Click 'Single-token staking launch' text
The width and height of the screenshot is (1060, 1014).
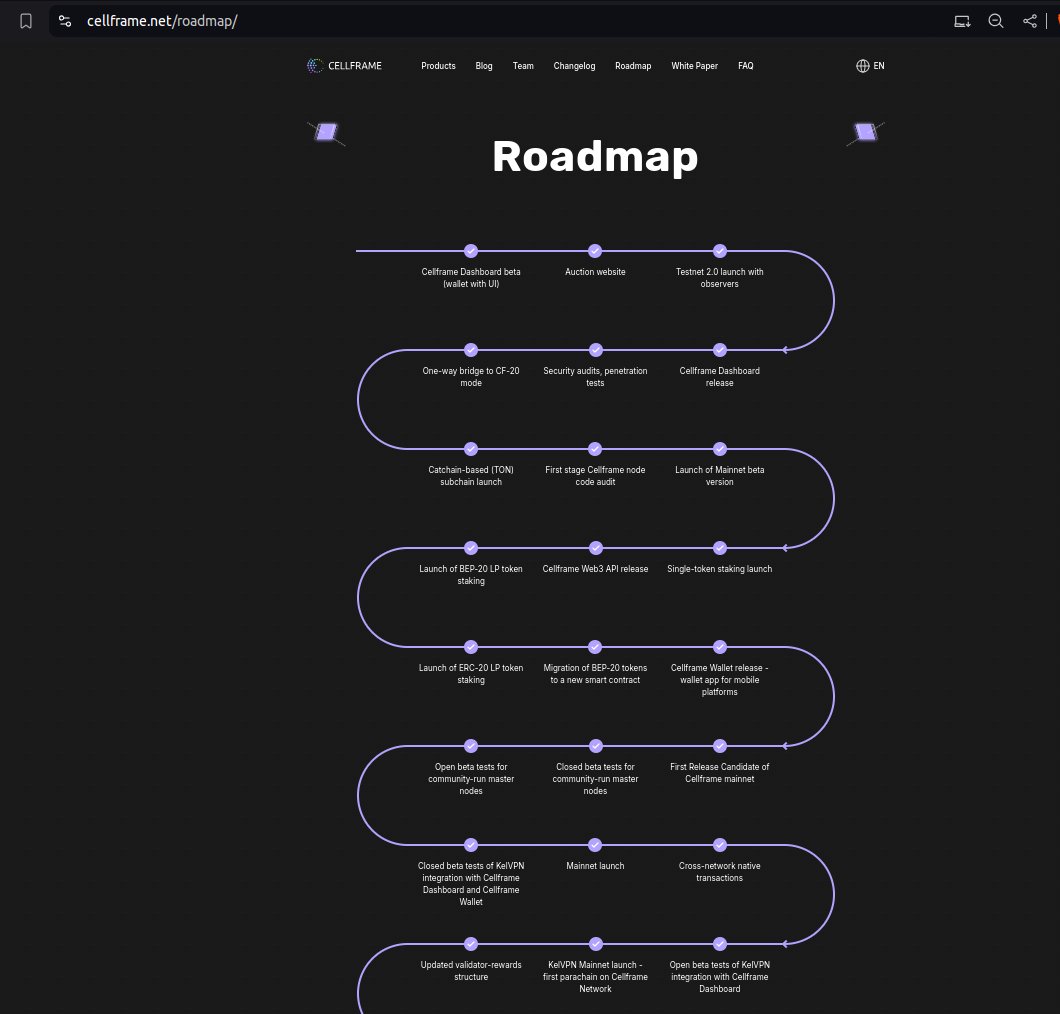tap(719, 569)
